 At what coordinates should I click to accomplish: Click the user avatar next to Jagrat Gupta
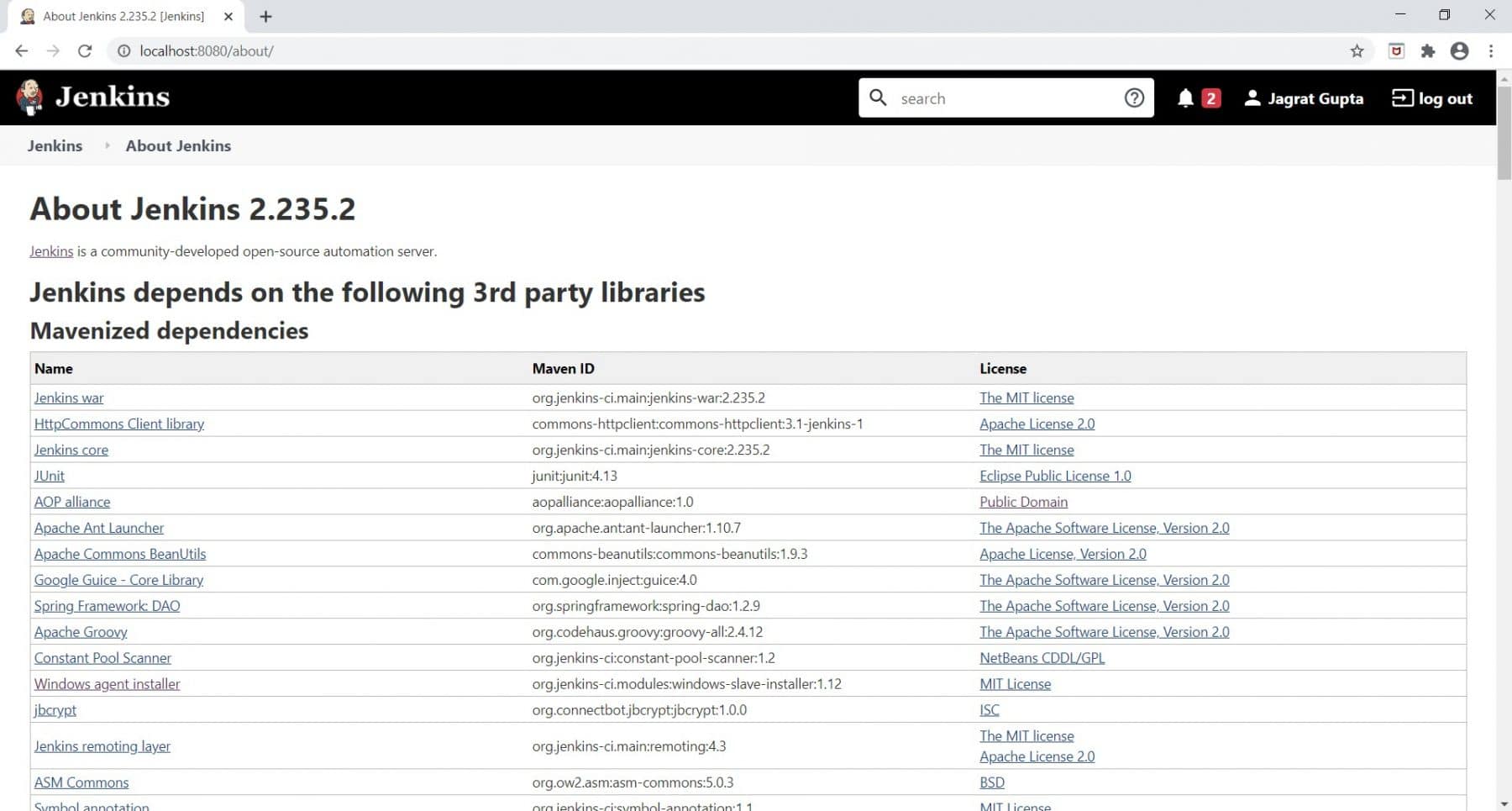tap(1252, 97)
